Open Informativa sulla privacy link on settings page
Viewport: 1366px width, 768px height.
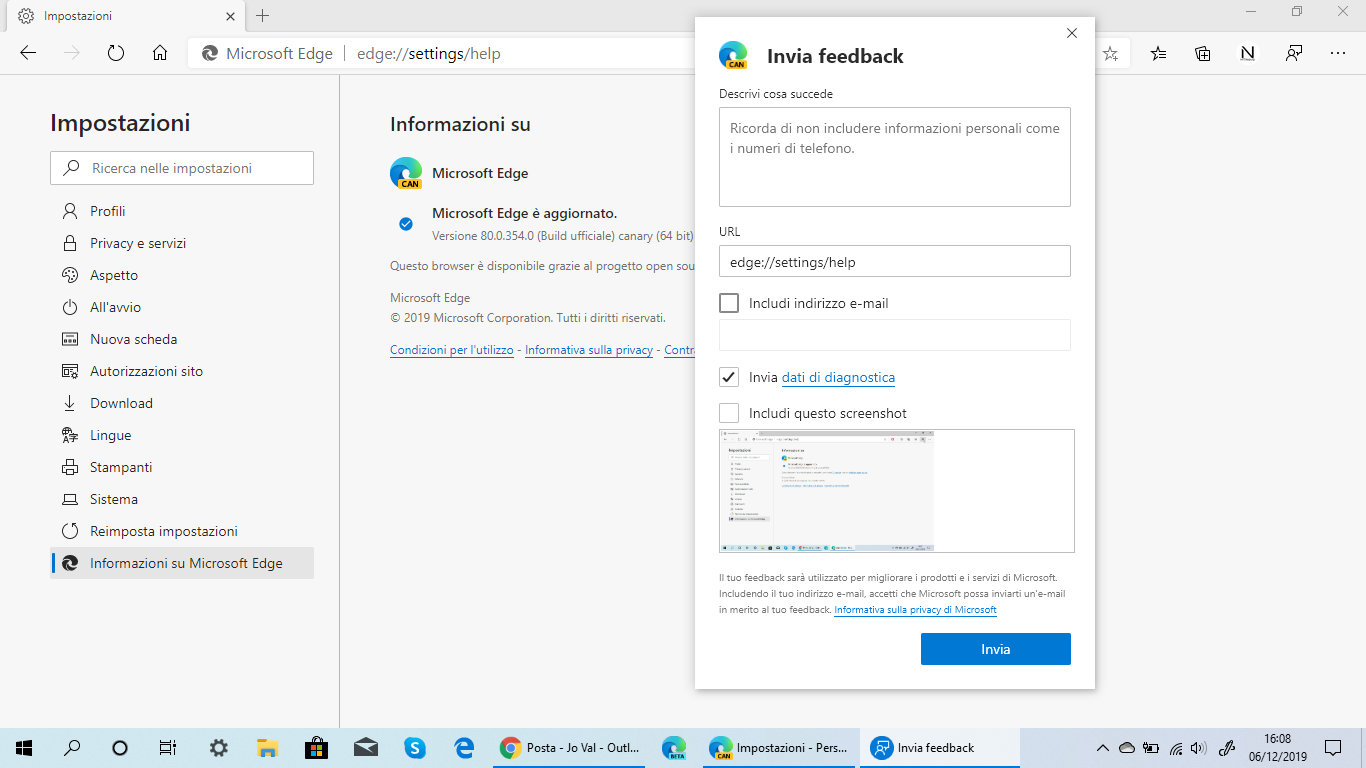[x=589, y=350]
